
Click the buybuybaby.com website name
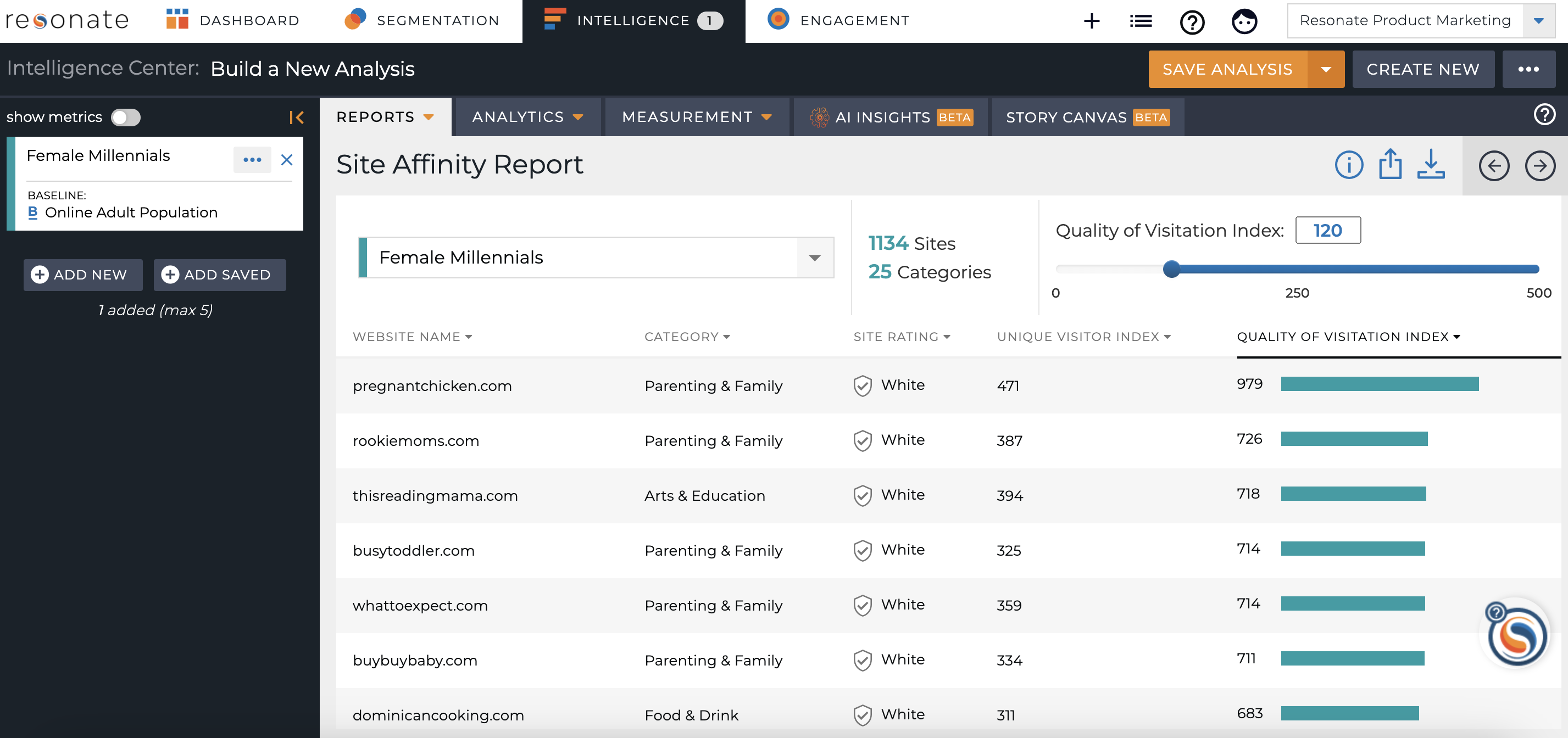click(414, 660)
